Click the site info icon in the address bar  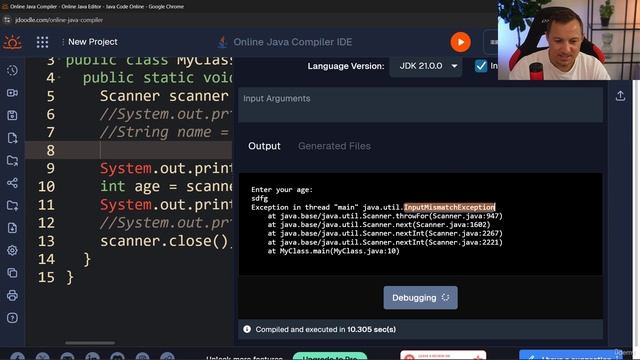7,20
